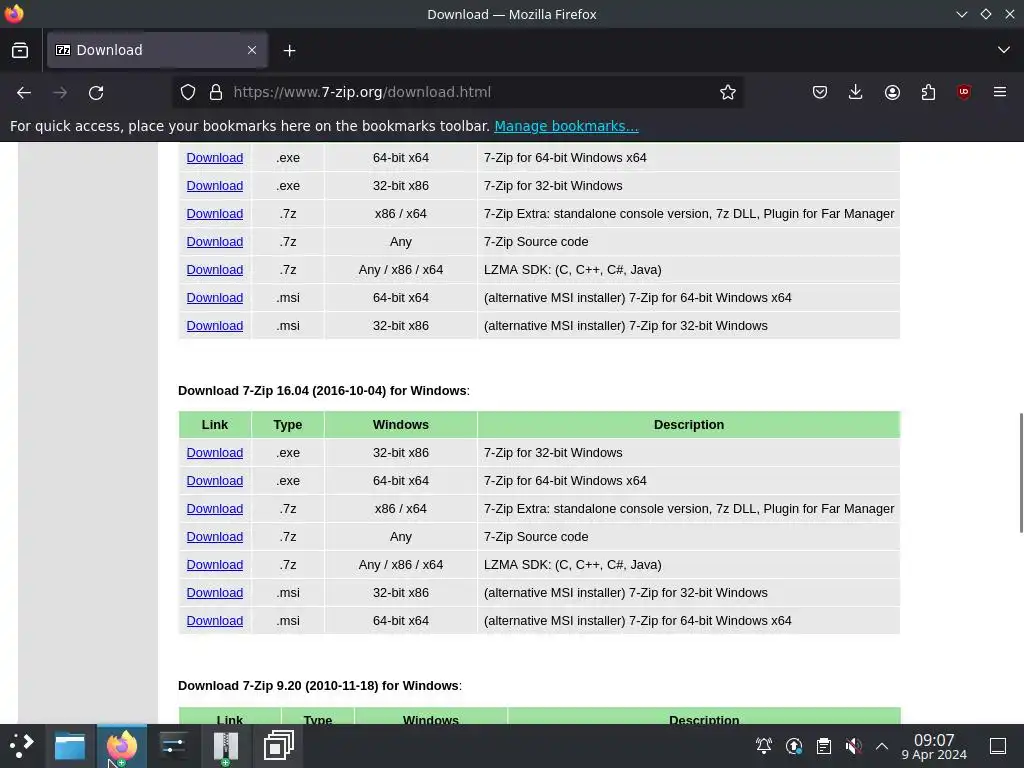Expand hidden system tray icons arrow
1024x768 pixels.
click(x=882, y=746)
